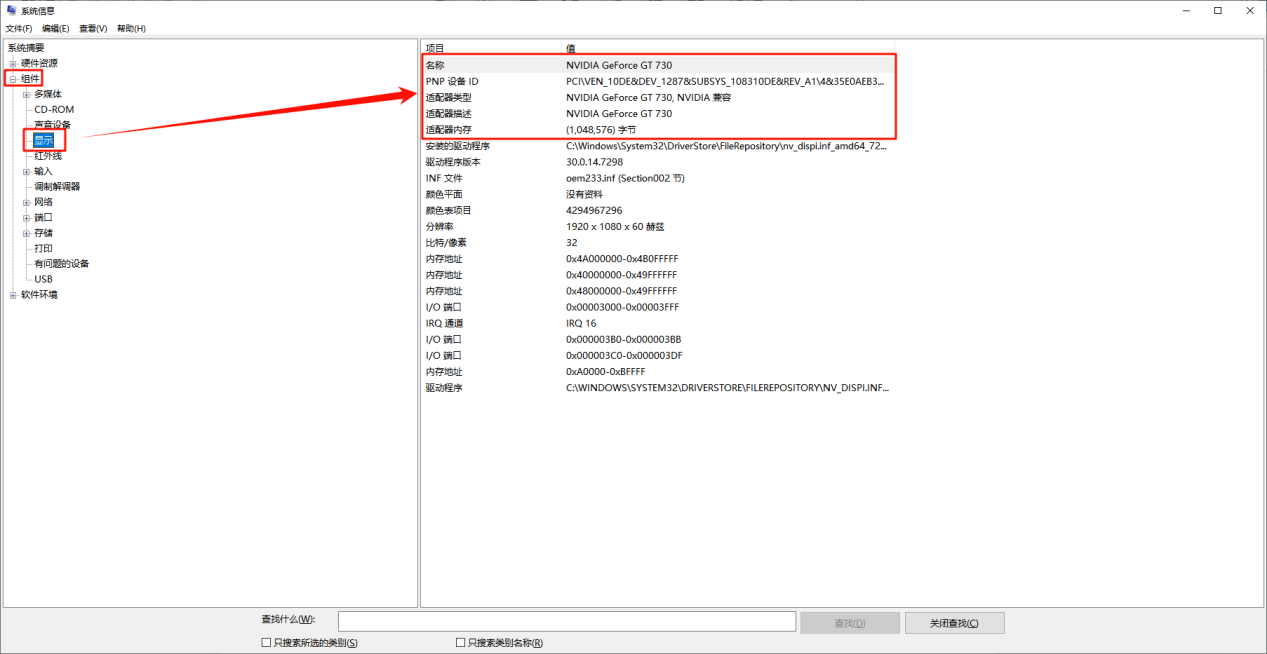Focus the 查找什么 search input field
Image resolution: width=1267 pixels, height=654 pixels.
pyautogui.click(x=567, y=622)
